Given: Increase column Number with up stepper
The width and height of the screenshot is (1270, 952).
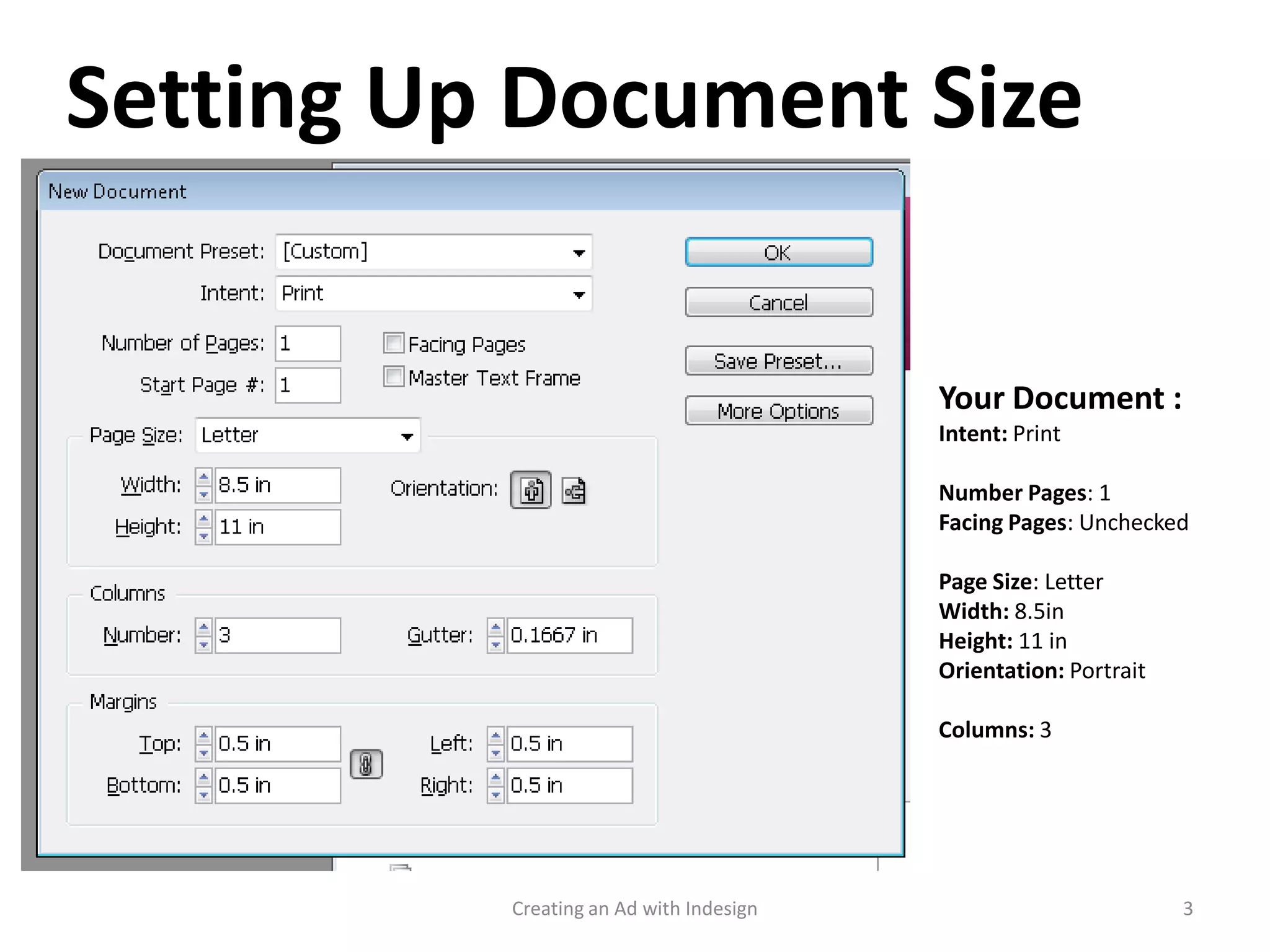Looking at the screenshot, I should [203, 627].
